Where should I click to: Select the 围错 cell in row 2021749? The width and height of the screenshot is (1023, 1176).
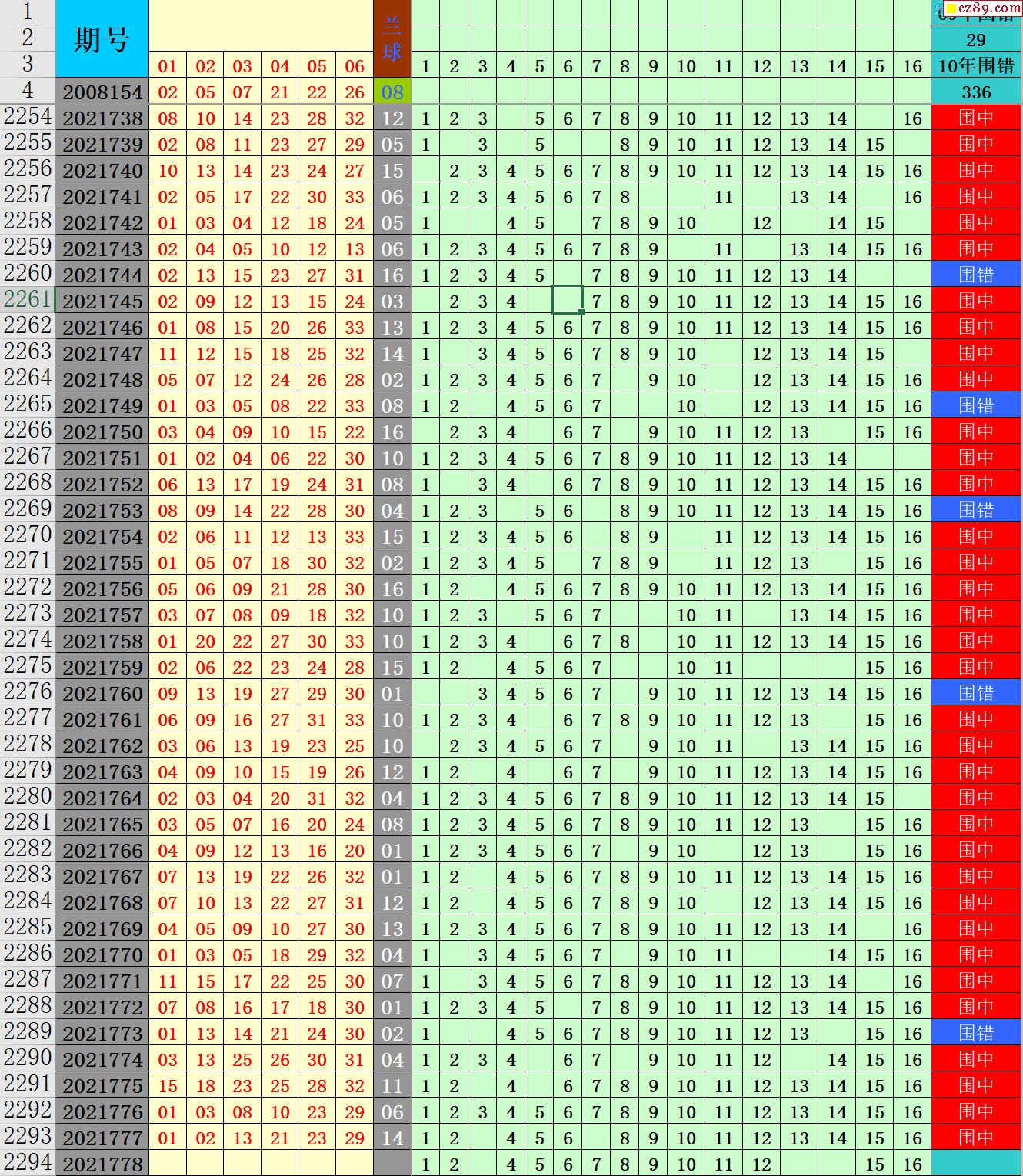[x=976, y=405]
